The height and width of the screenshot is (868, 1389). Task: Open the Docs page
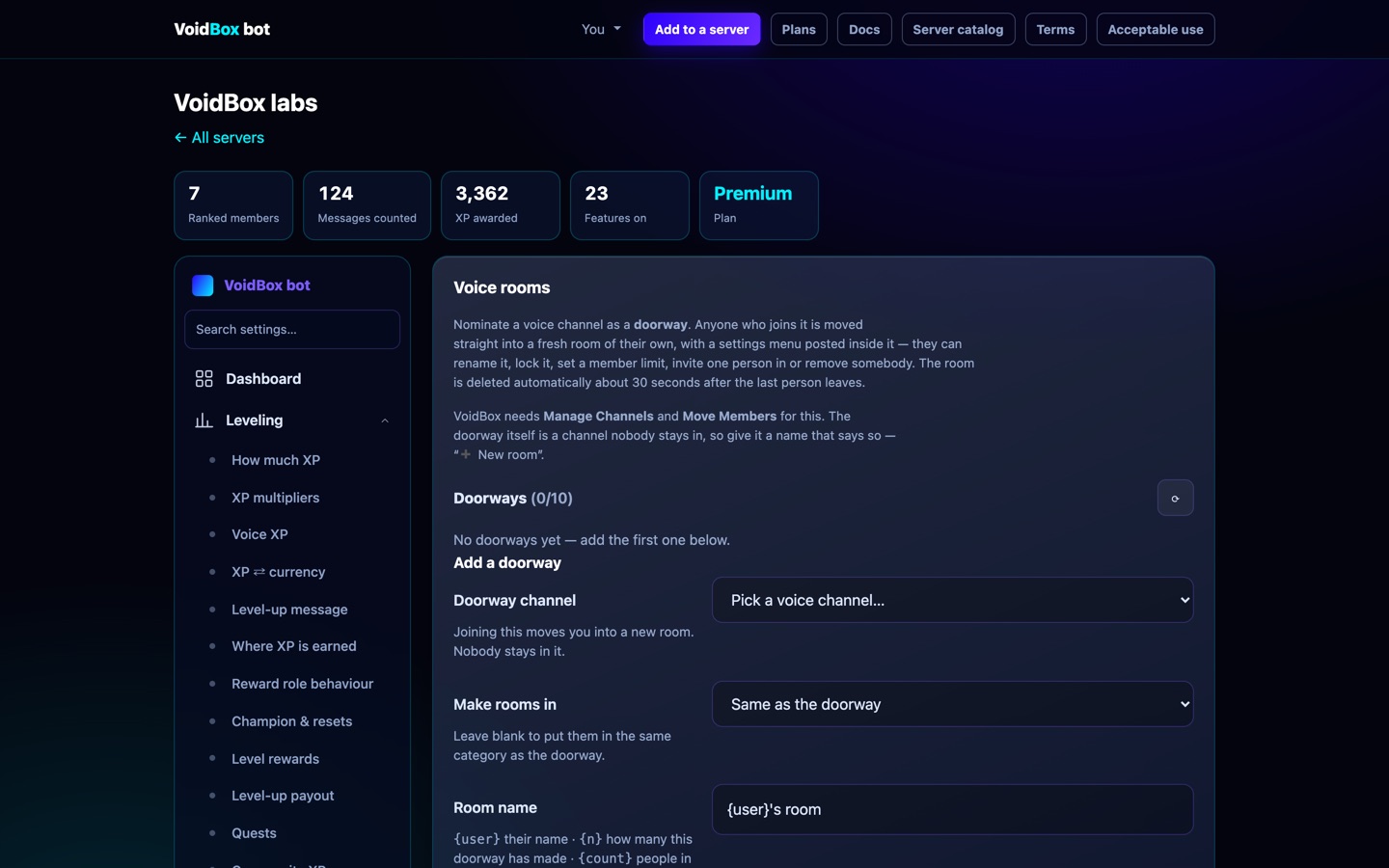coord(864,29)
